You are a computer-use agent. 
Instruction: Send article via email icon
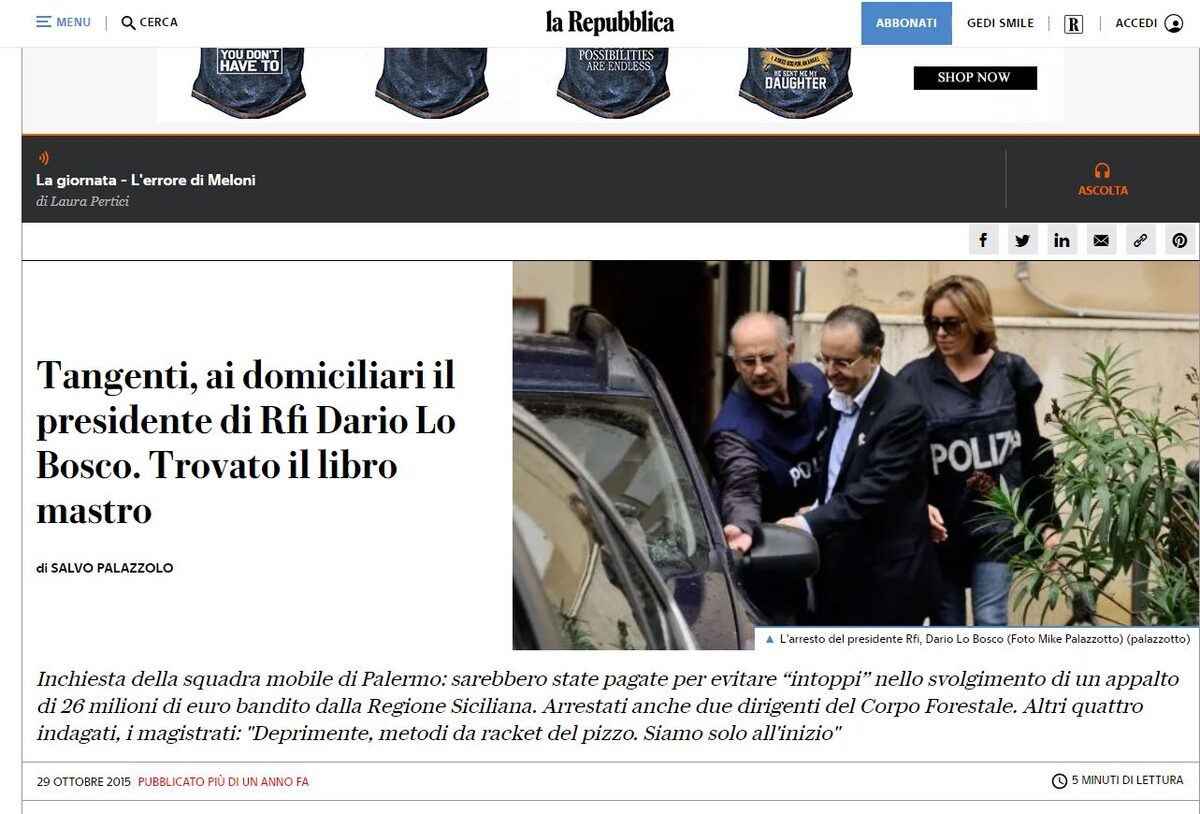(1101, 240)
